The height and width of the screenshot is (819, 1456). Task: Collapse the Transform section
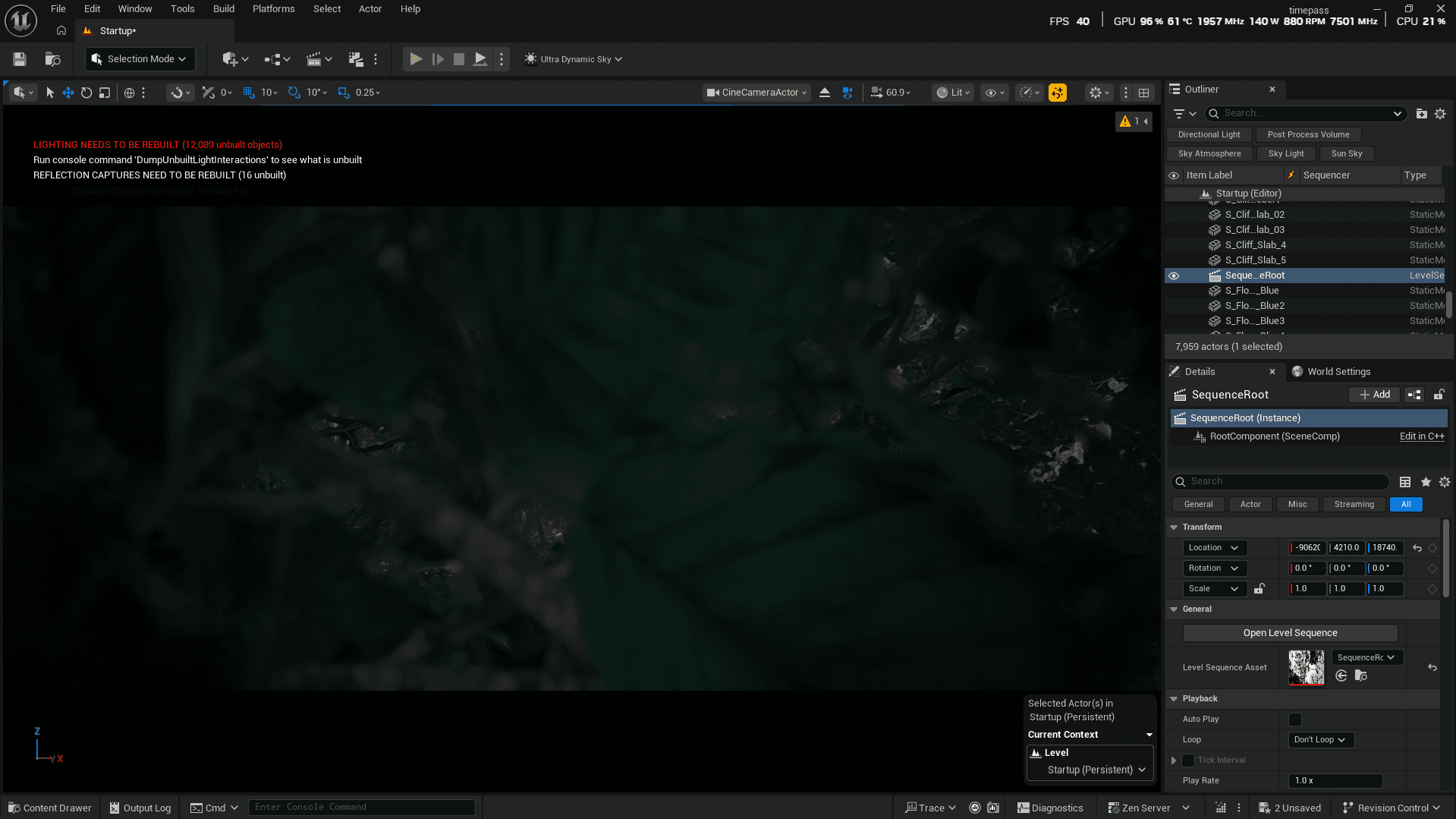pos(1174,528)
